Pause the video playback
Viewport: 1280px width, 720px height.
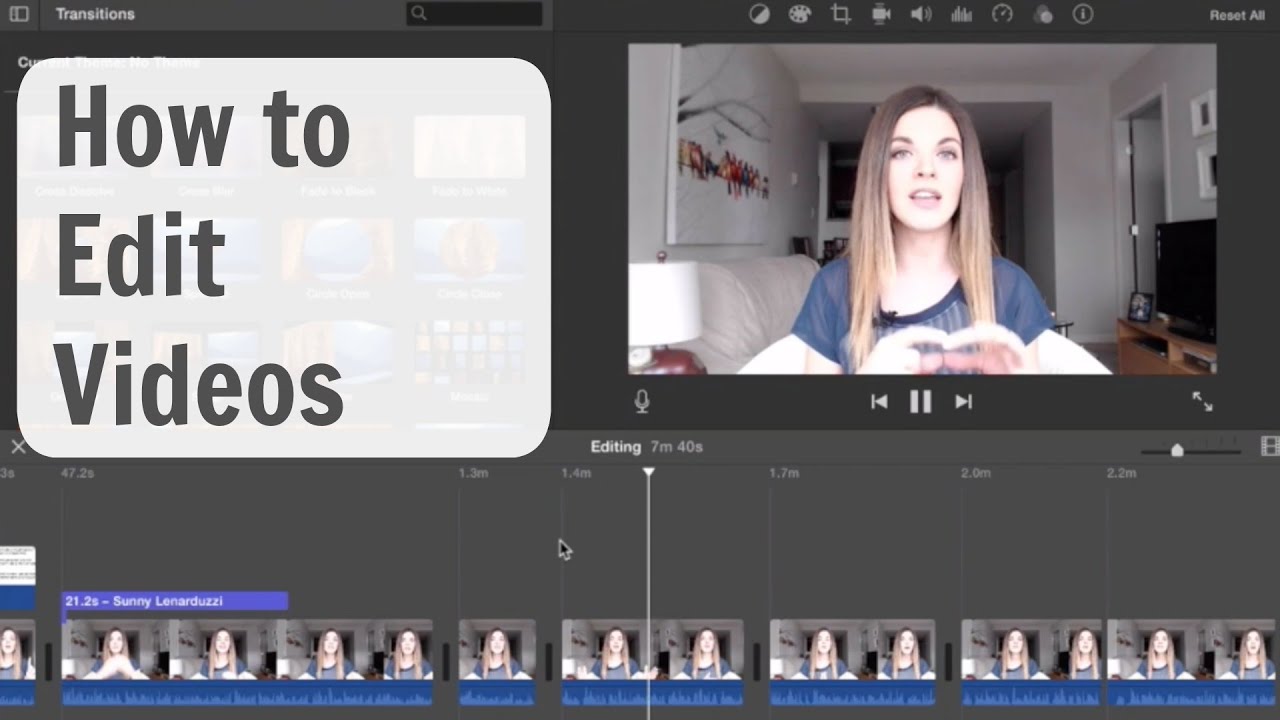pos(920,401)
